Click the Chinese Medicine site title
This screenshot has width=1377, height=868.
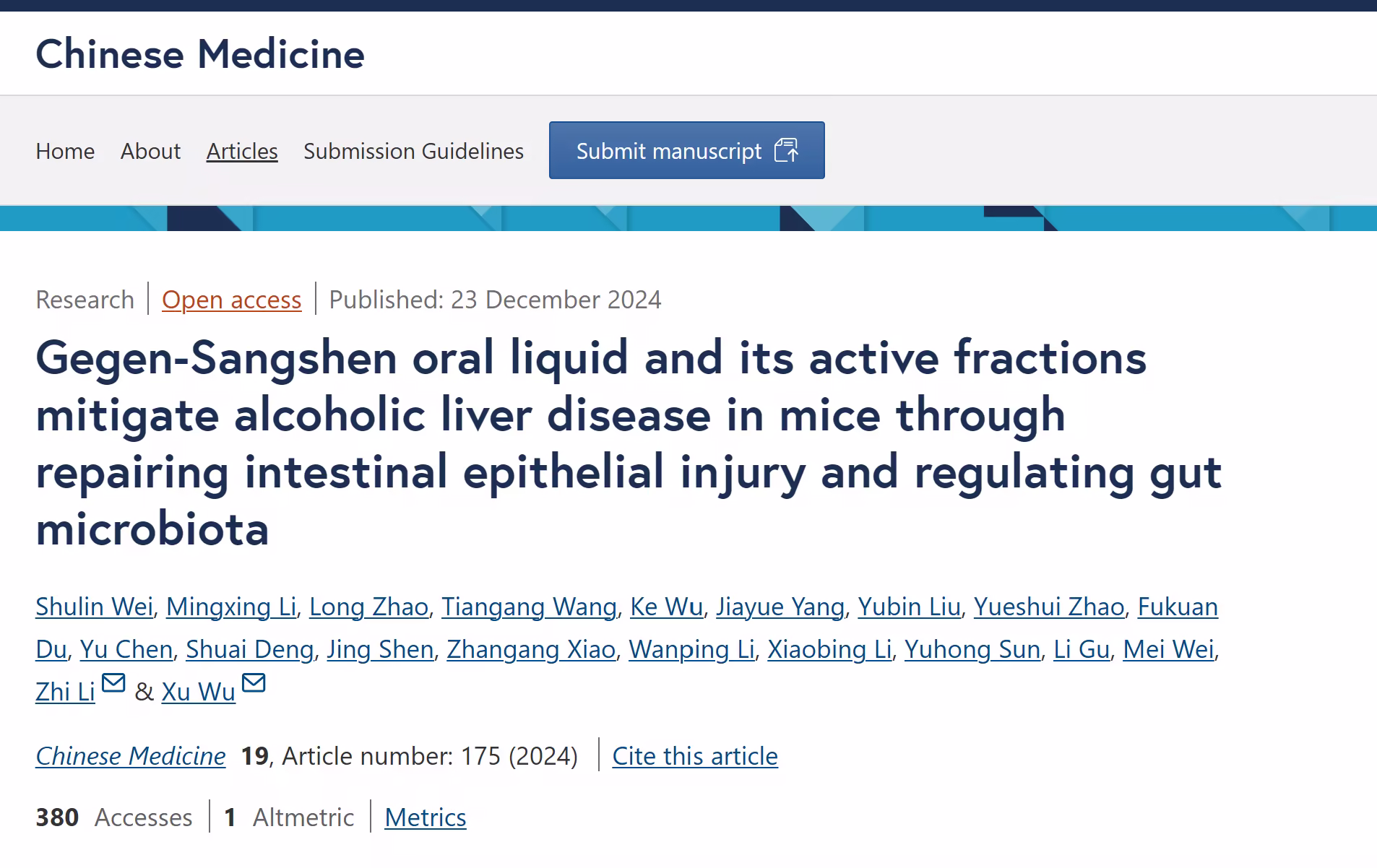[x=200, y=54]
